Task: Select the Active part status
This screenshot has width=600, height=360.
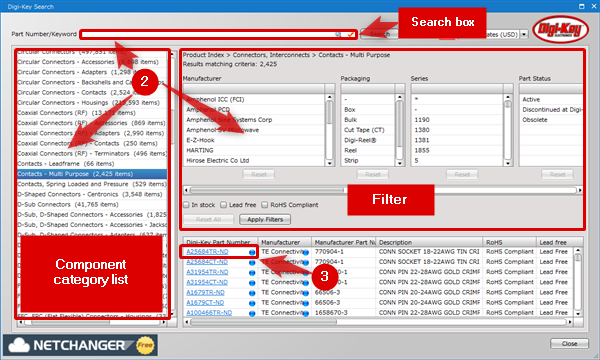Action: tap(551, 99)
